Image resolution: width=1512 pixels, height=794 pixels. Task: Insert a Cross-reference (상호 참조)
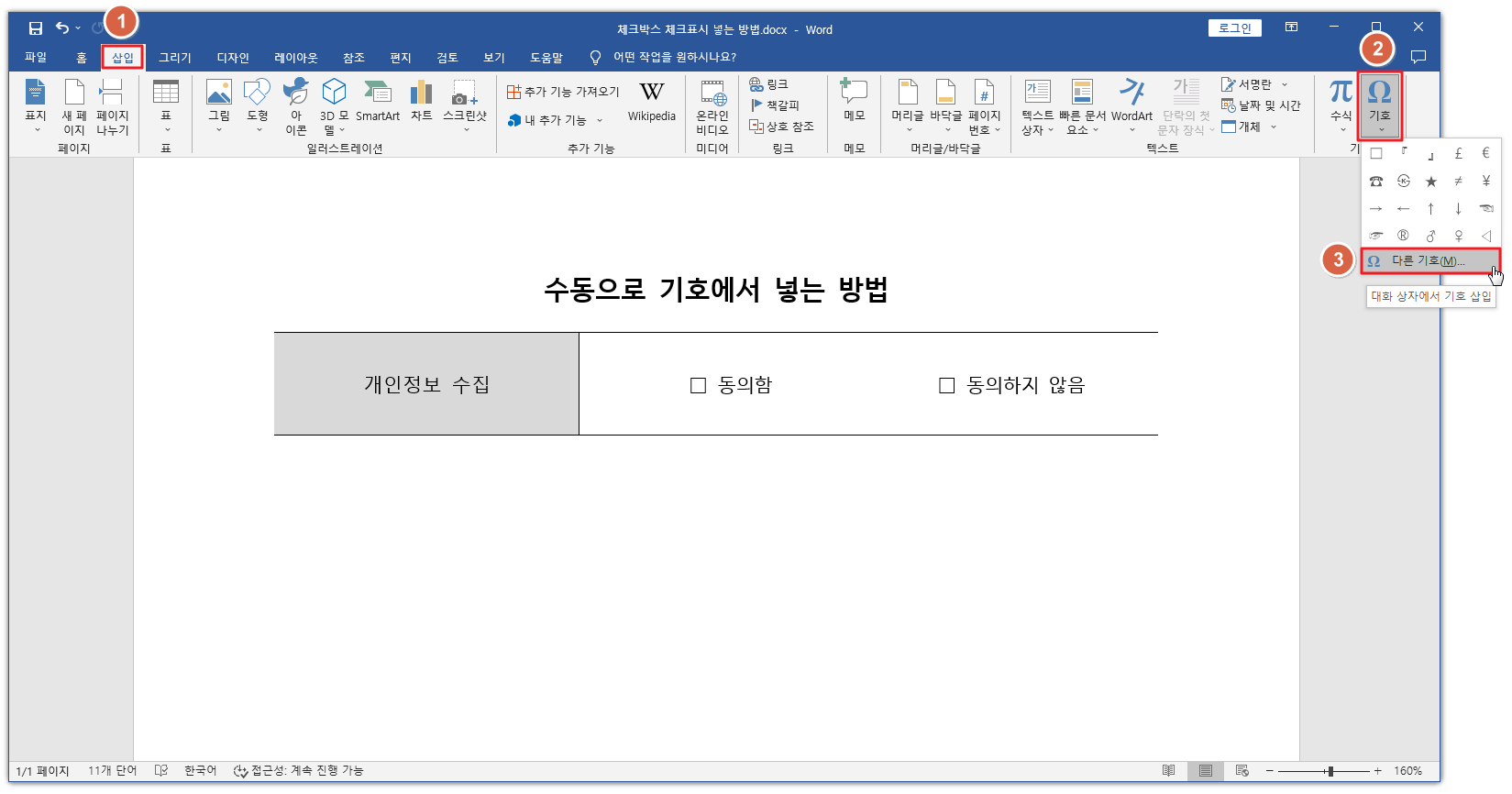click(782, 127)
